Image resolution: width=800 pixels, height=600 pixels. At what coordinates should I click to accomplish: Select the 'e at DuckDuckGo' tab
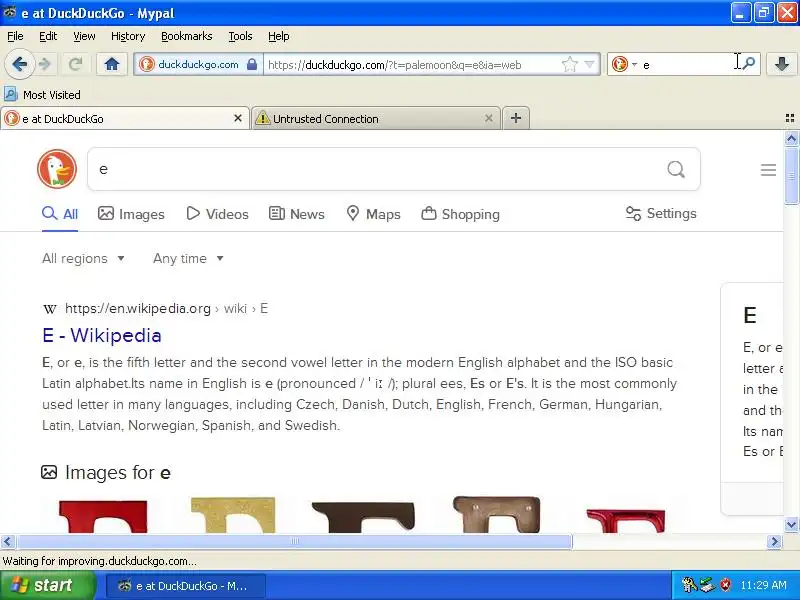tap(124, 118)
